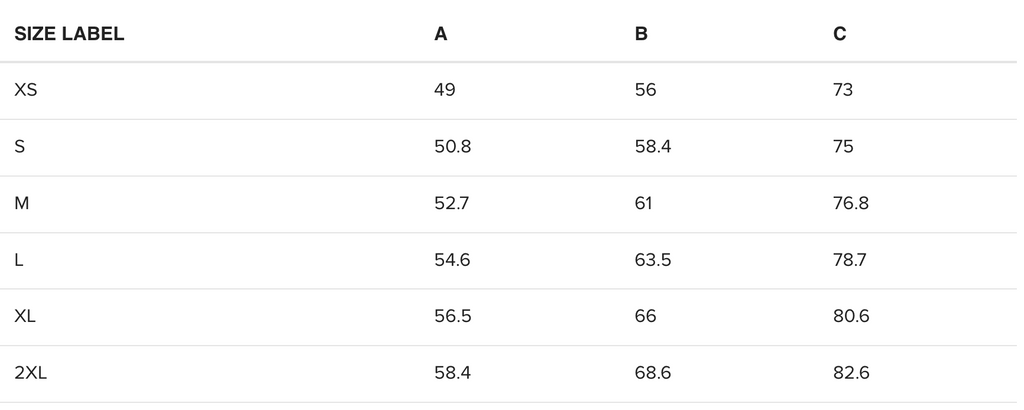
Task: Select value 73 in the XS row
Action: [843, 90]
